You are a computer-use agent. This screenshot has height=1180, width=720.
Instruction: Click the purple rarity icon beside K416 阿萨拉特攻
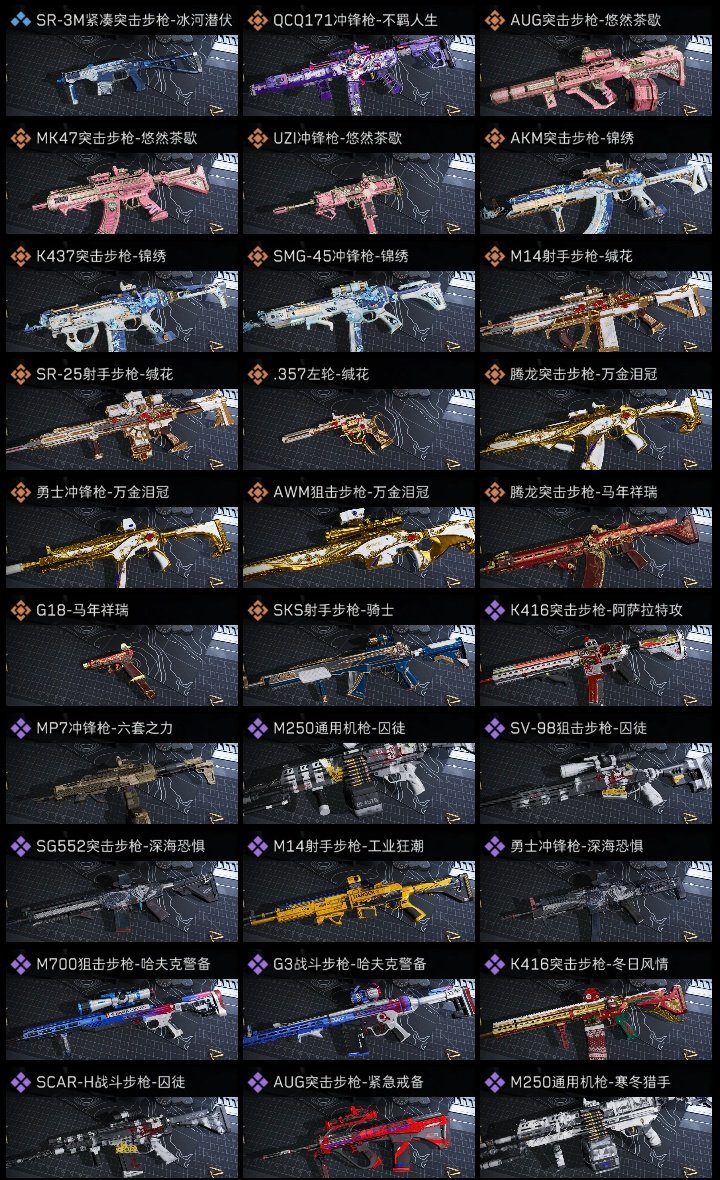(x=494, y=610)
